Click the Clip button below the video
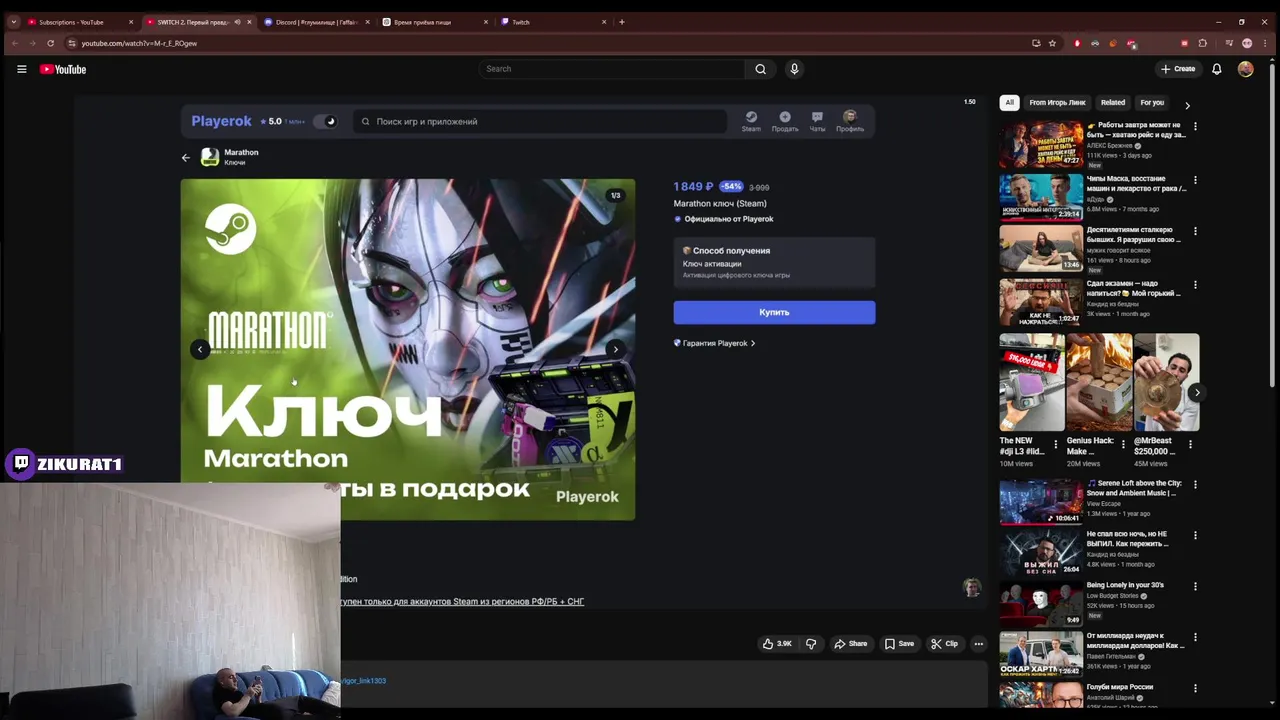1280x720 pixels. [x=944, y=644]
